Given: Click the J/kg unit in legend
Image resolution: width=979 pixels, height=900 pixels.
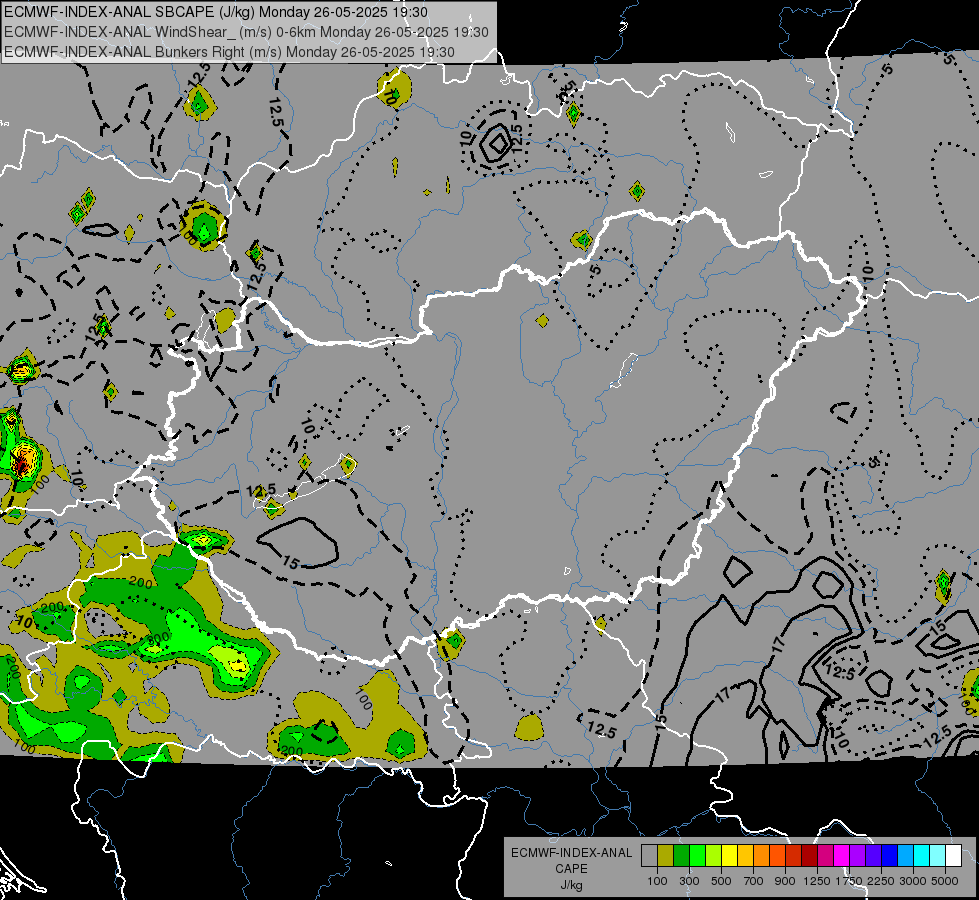Looking at the screenshot, I should tap(571, 885).
